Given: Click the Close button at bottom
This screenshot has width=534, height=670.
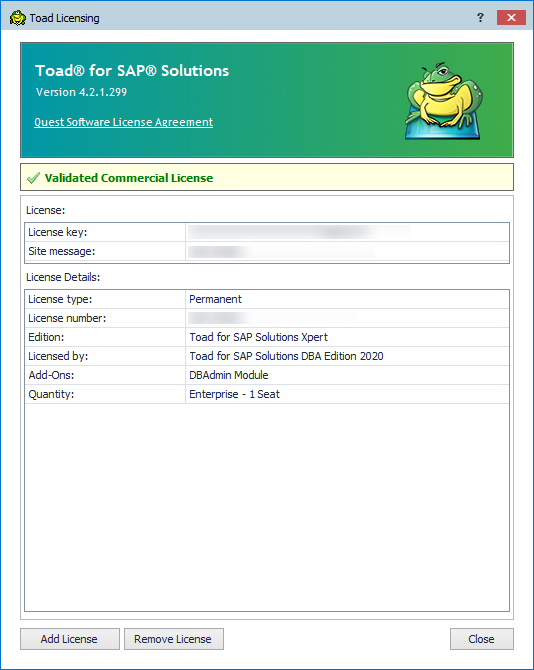Looking at the screenshot, I should [481, 639].
